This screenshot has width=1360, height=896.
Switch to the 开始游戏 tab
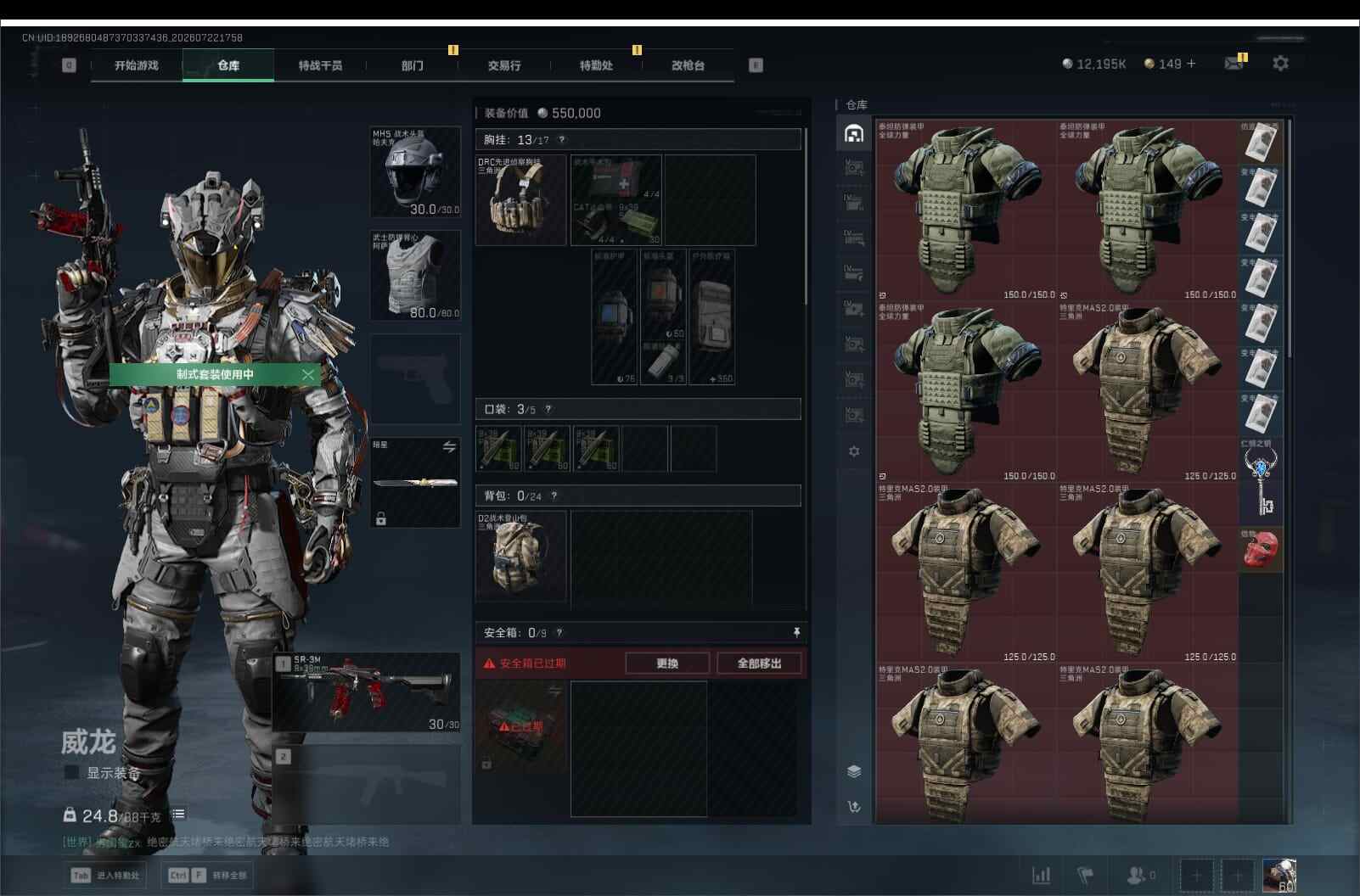[137, 65]
